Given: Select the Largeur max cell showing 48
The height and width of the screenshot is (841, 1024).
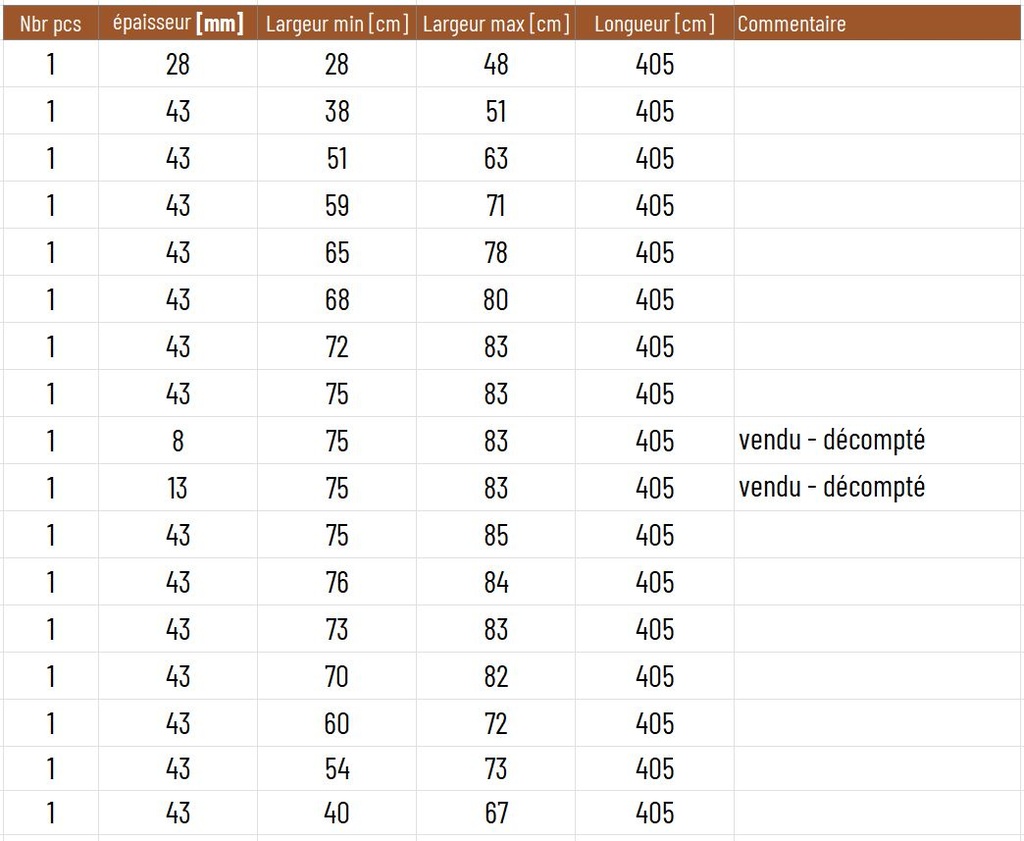Looking at the screenshot, I should click(x=496, y=65).
